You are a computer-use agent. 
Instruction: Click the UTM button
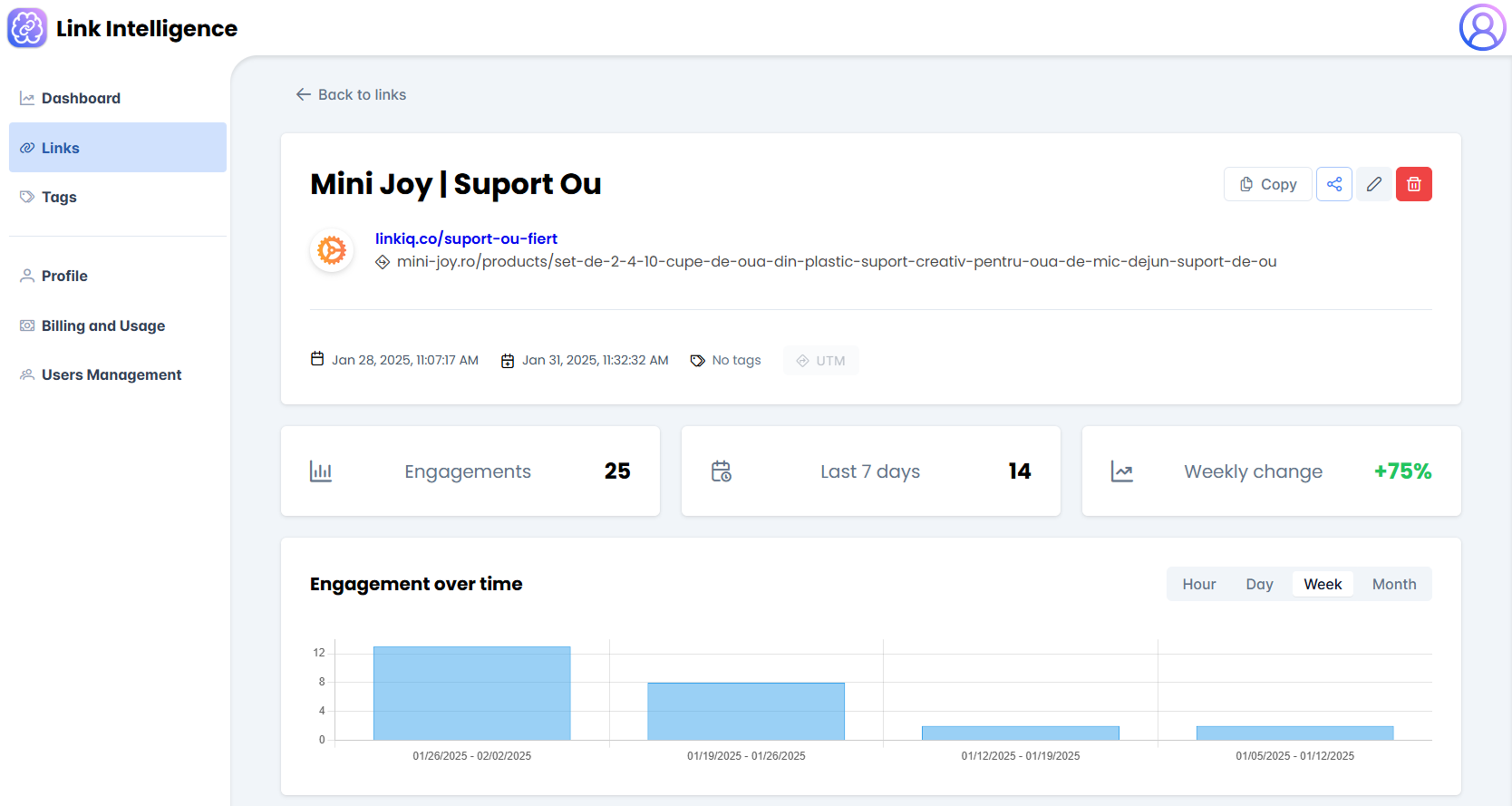(820, 360)
